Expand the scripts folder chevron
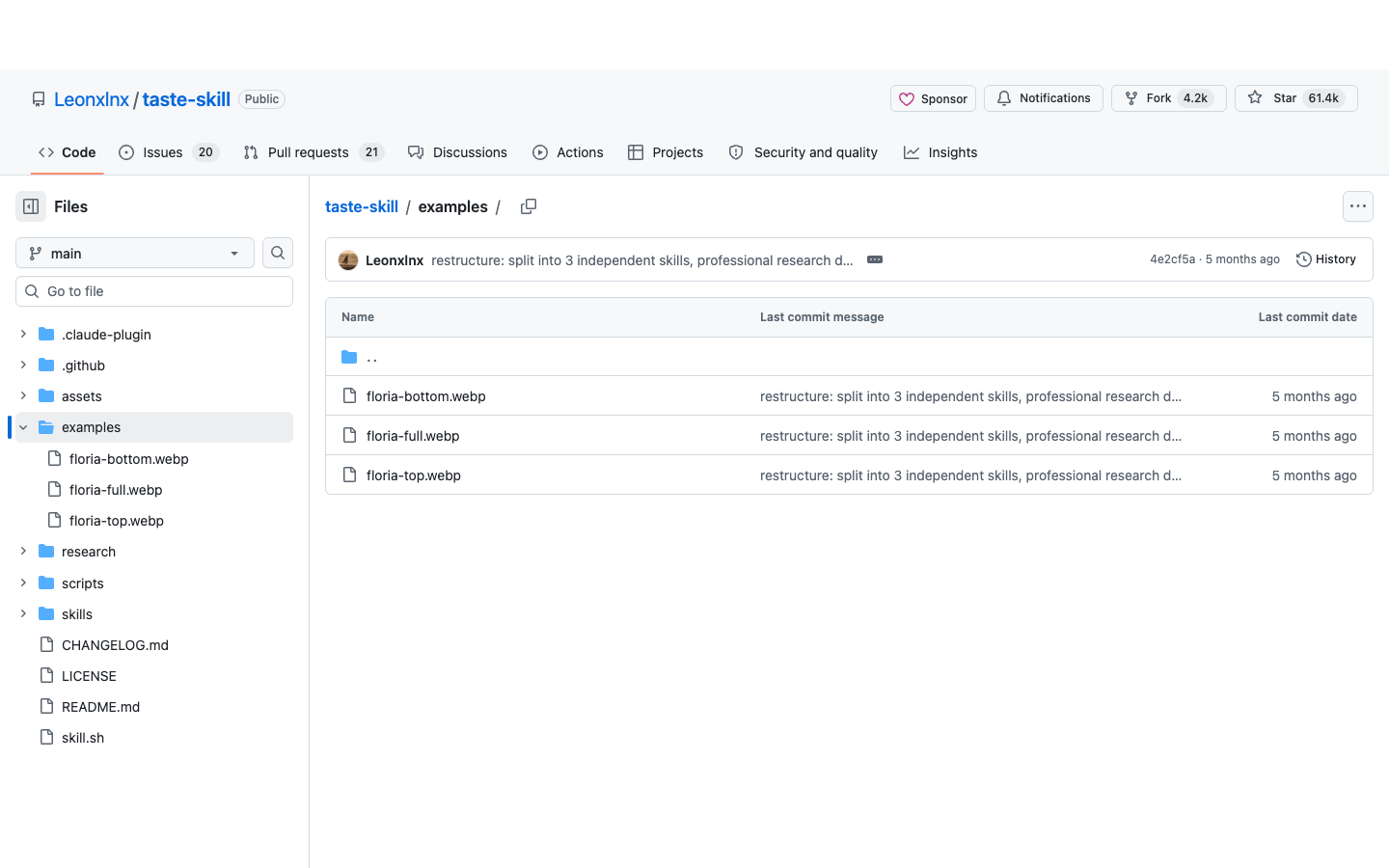The image size is (1389, 868). click(23, 583)
